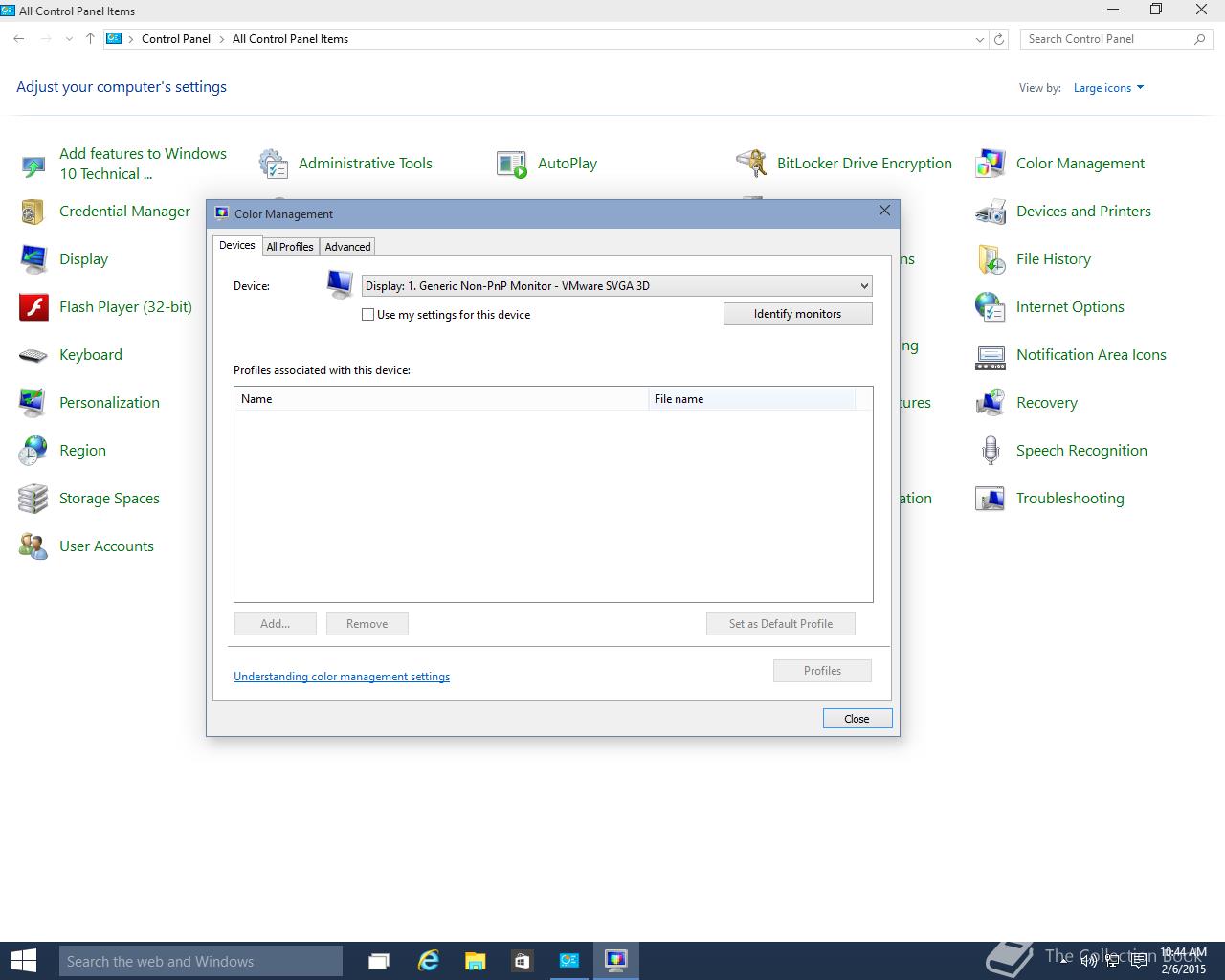Image resolution: width=1225 pixels, height=980 pixels.
Task: Refresh the Control Panel address bar
Action: (999, 39)
